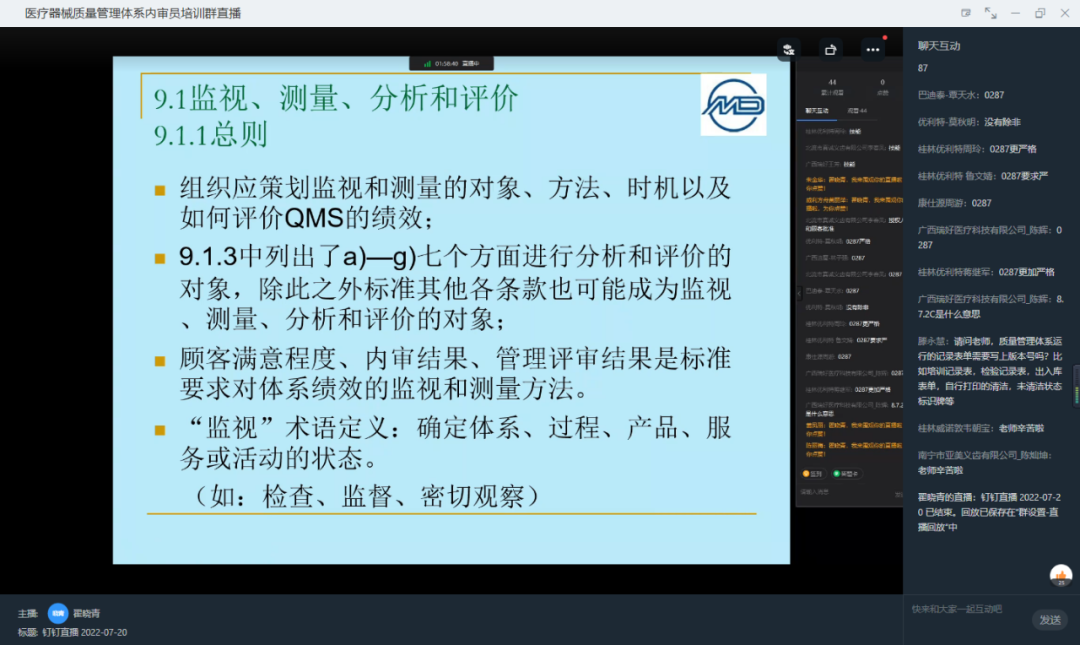Click host 霍晓青's blue avatar
Screen dimensions: 1080x645
[58, 613]
